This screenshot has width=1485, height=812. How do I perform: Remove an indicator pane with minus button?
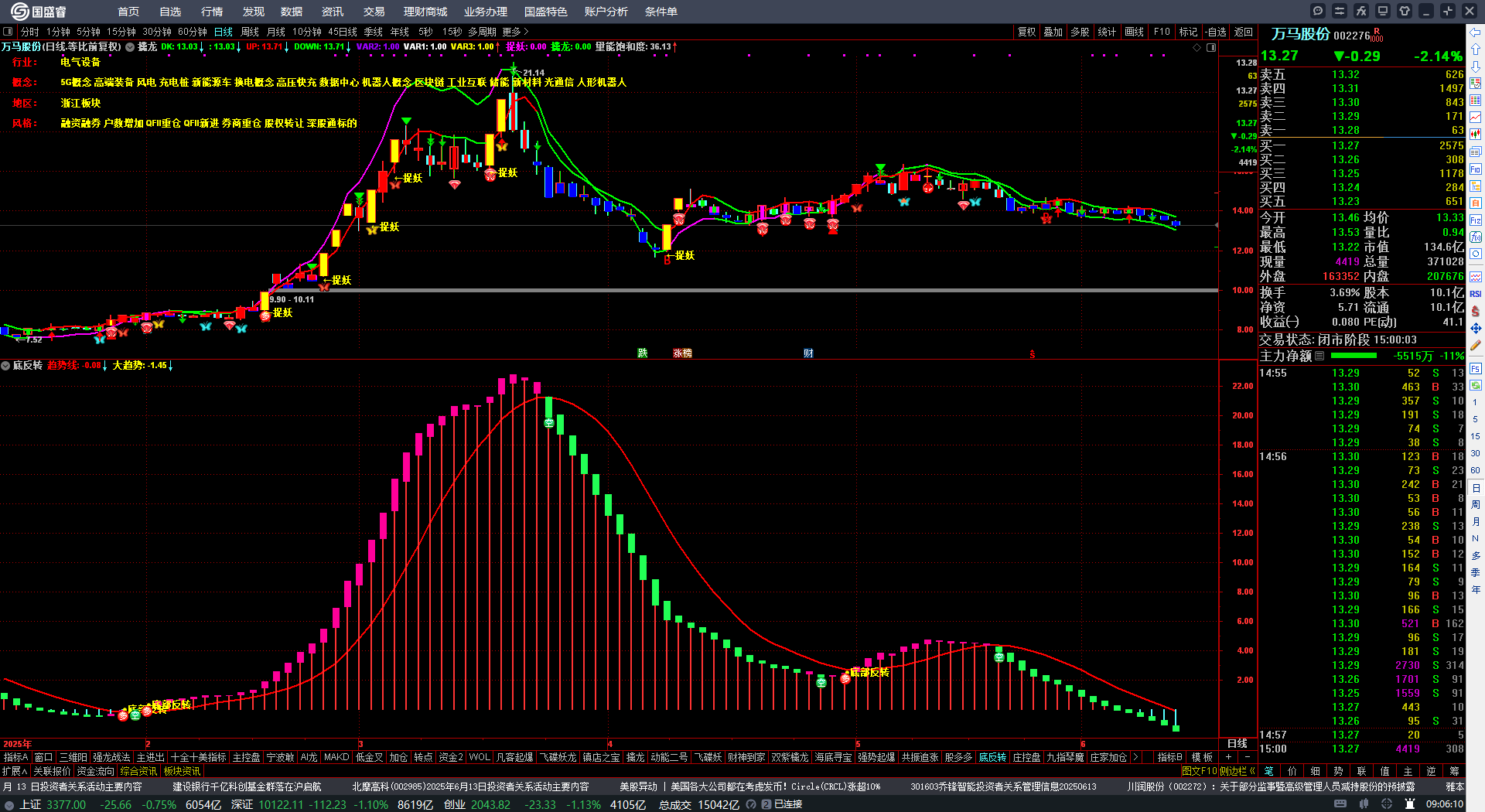(x=1247, y=757)
